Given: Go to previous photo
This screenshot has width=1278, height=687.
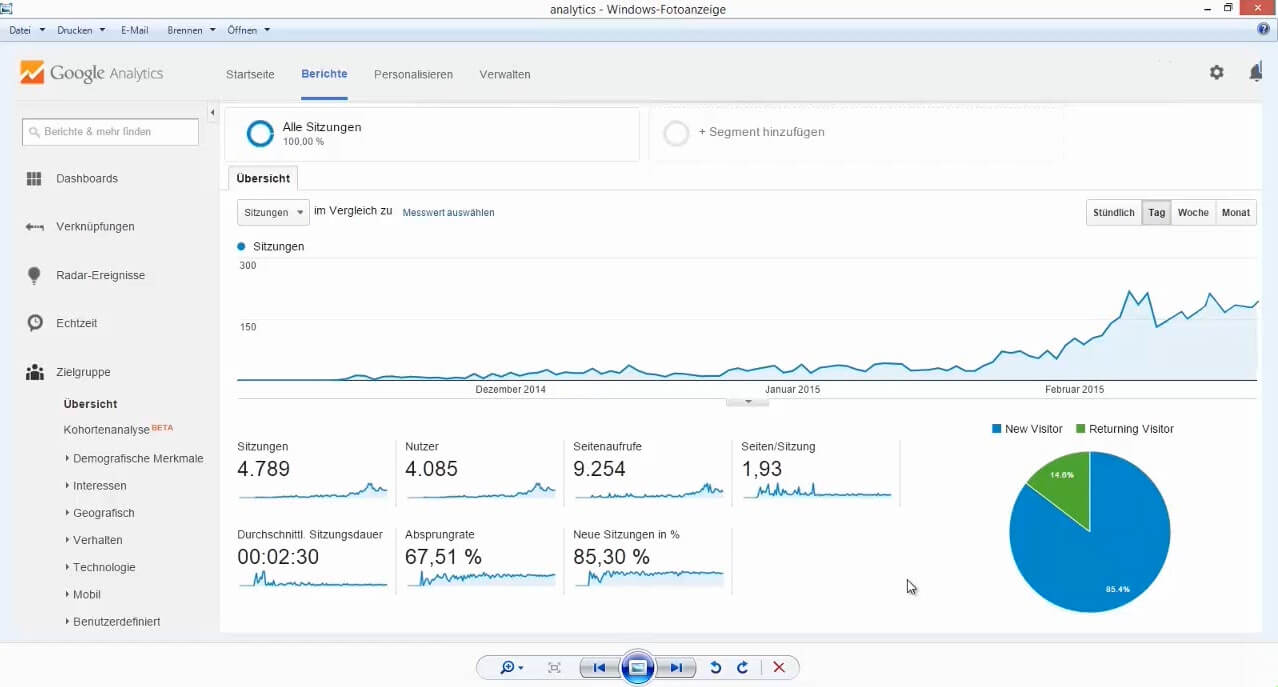Looking at the screenshot, I should point(600,667).
